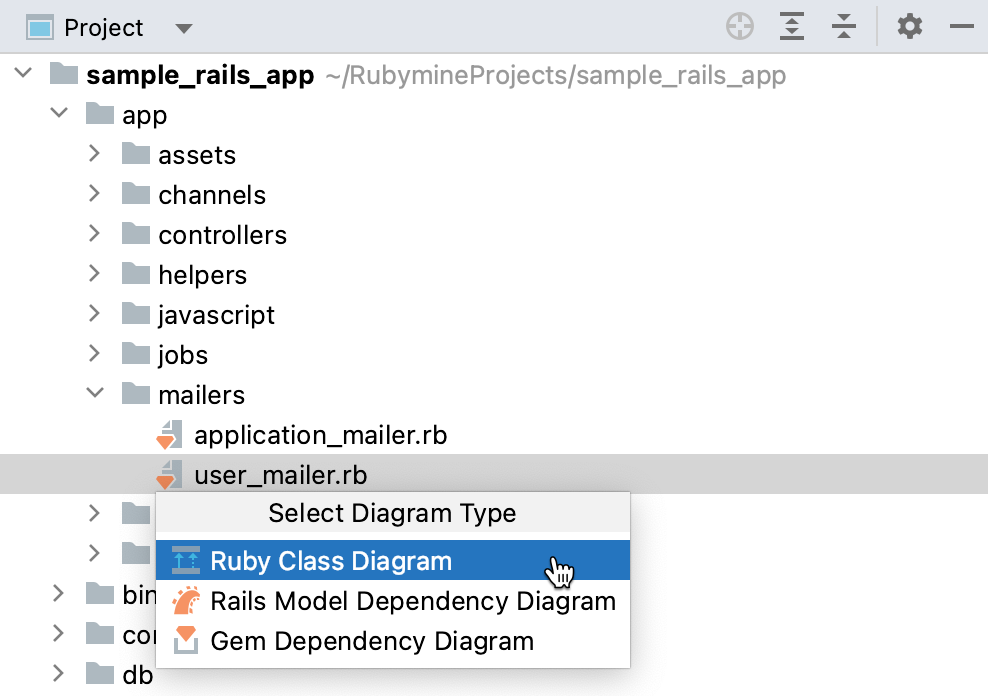Collapse the mailers folder

point(95,394)
